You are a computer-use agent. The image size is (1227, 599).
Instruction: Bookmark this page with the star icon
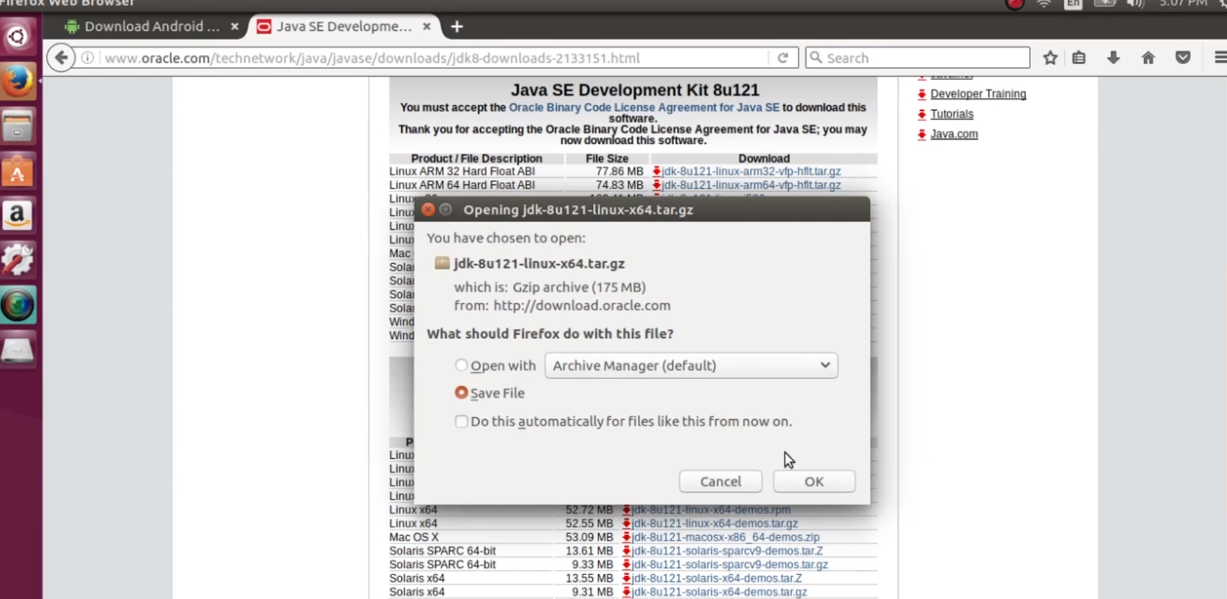tap(1050, 58)
